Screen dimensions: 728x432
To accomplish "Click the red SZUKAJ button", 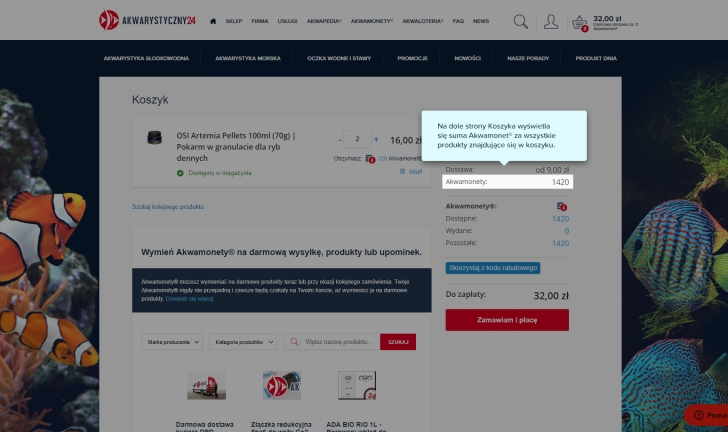I will tap(398, 342).
